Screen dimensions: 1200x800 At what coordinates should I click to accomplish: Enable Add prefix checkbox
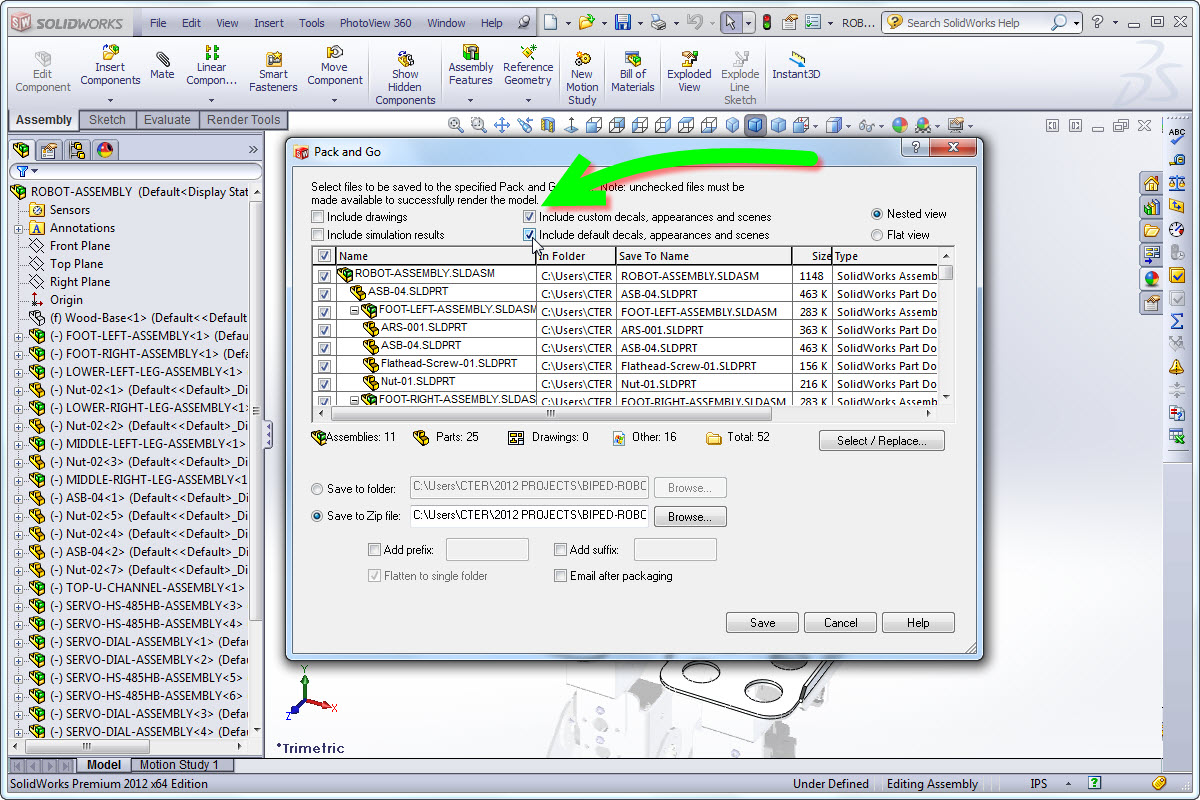(374, 550)
